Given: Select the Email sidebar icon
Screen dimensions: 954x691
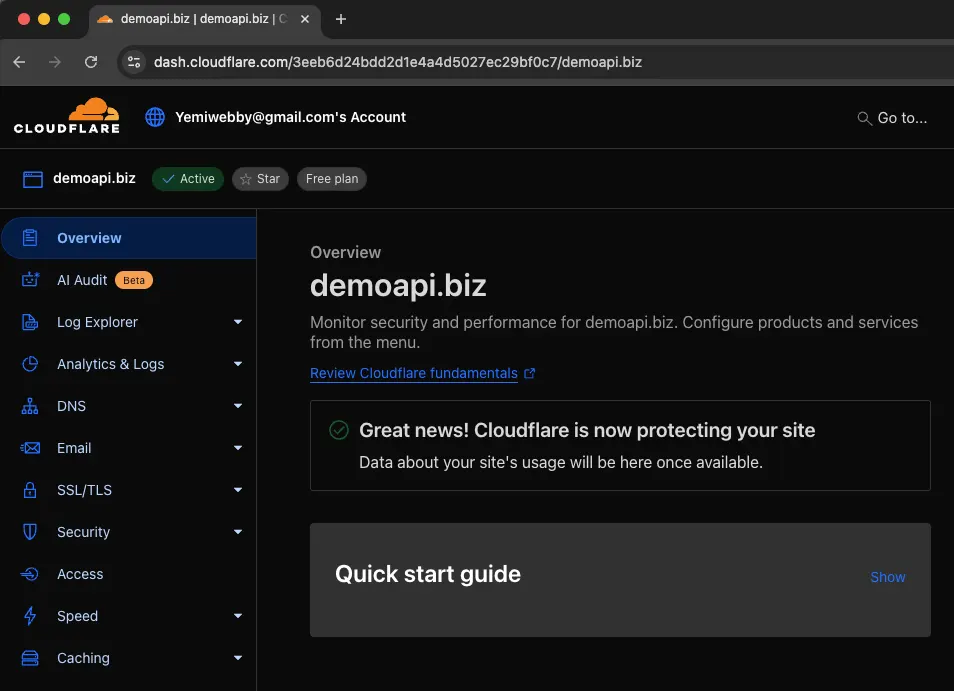Looking at the screenshot, I should [x=30, y=448].
